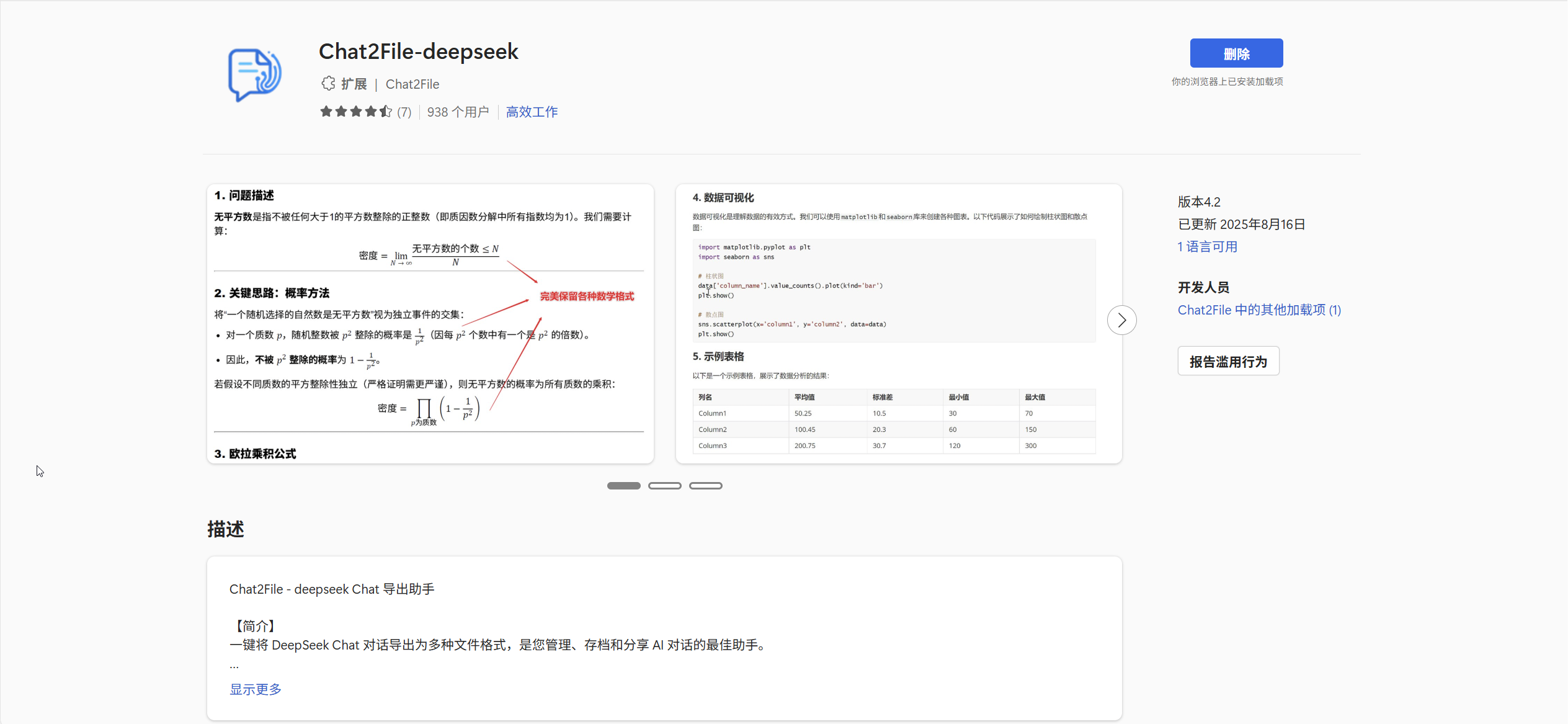Click the deepseek Chat 导出助手 description line
The image size is (1568, 724).
[332, 589]
